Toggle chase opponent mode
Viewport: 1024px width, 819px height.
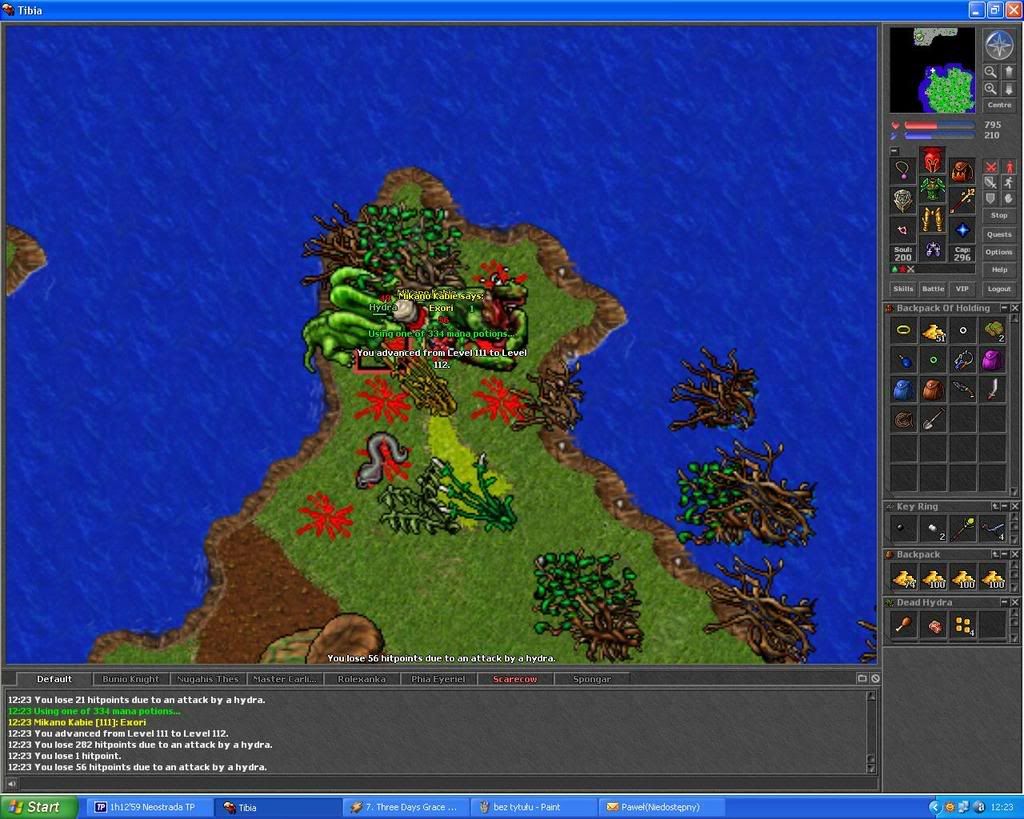(1009, 182)
